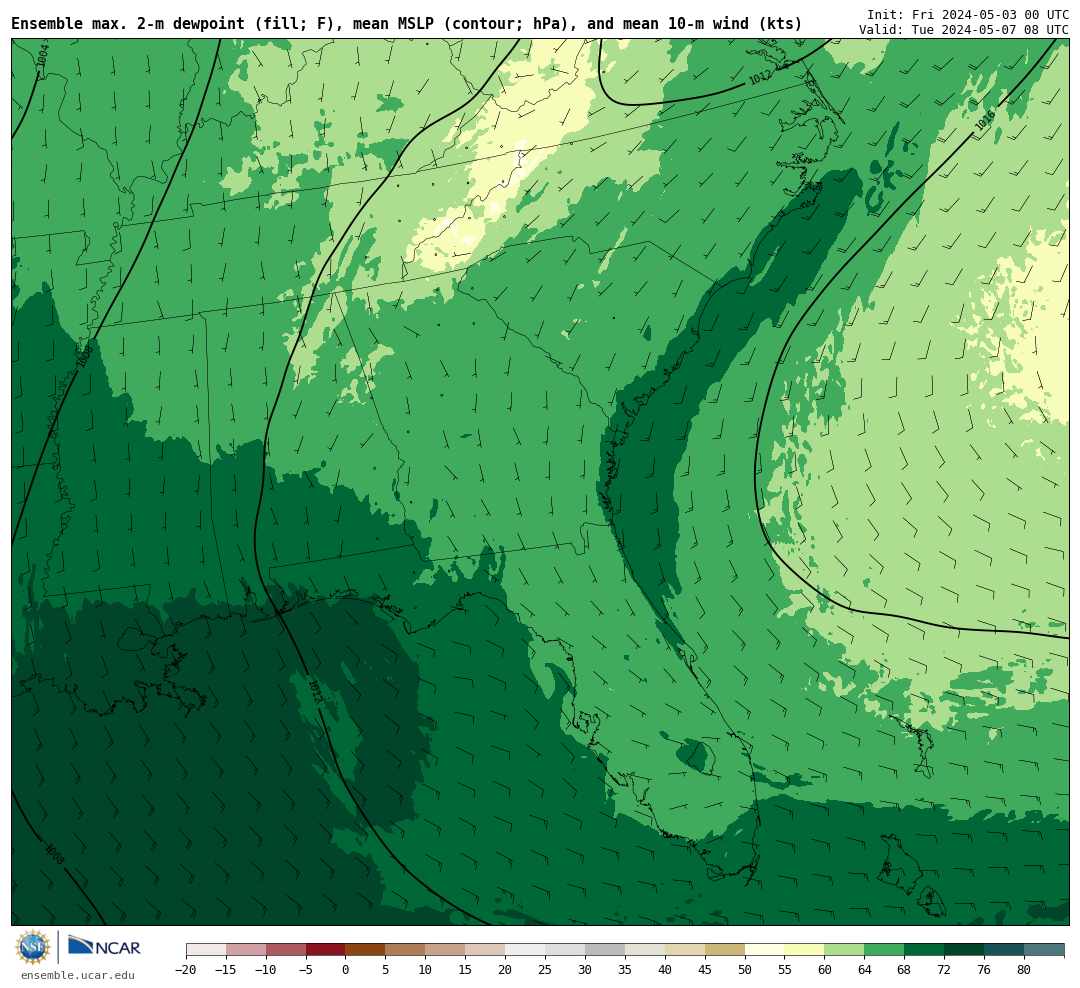The height and width of the screenshot is (988, 1080).
Task: Click the '72' colorbar tick label
Action: 945,970
